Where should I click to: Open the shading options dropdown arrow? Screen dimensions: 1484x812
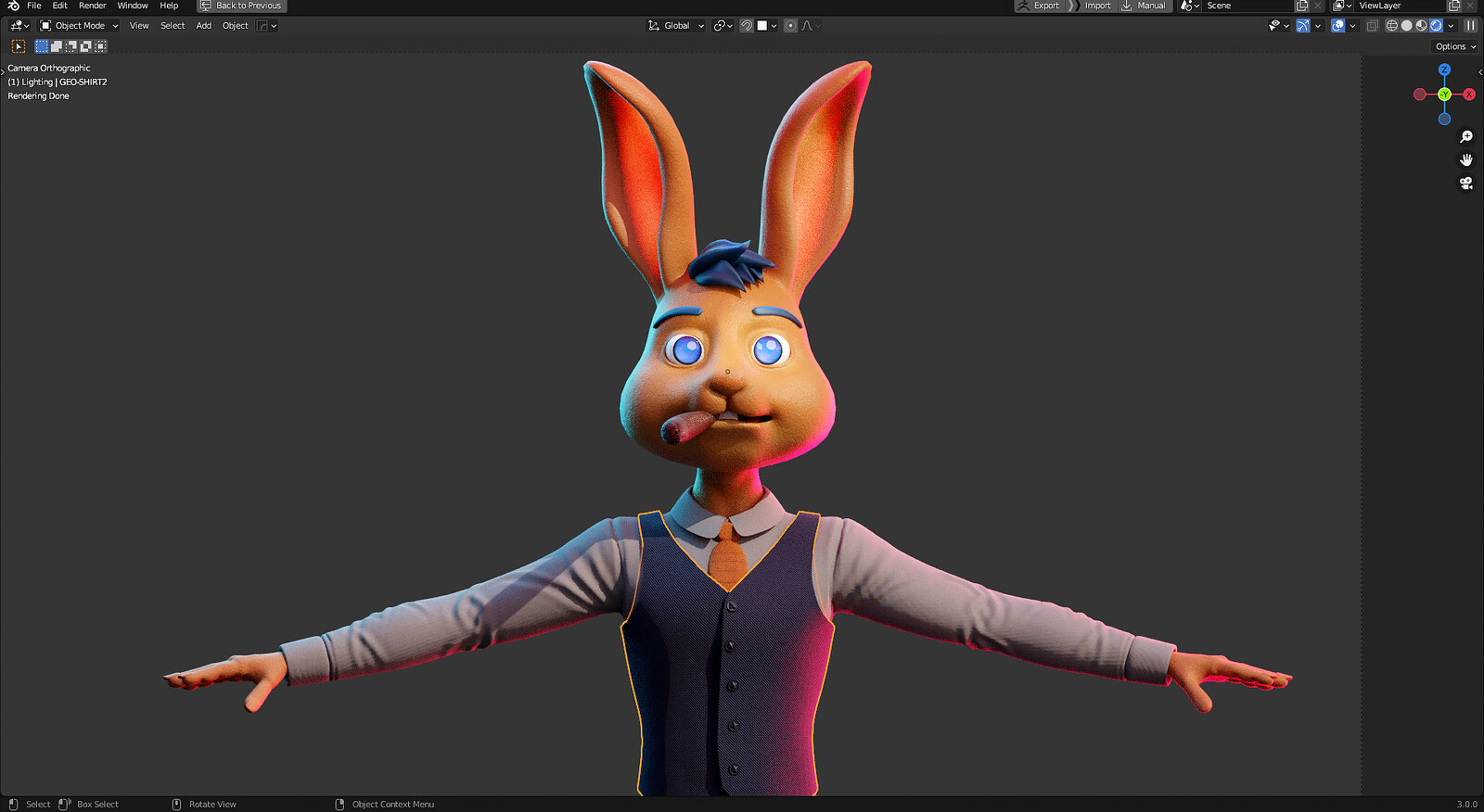pos(1452,26)
